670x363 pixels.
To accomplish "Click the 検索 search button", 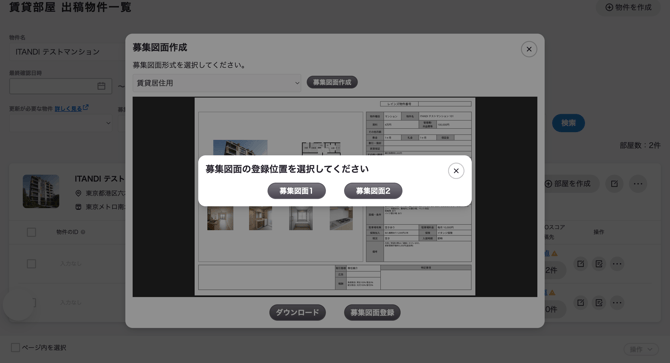I will tap(568, 123).
